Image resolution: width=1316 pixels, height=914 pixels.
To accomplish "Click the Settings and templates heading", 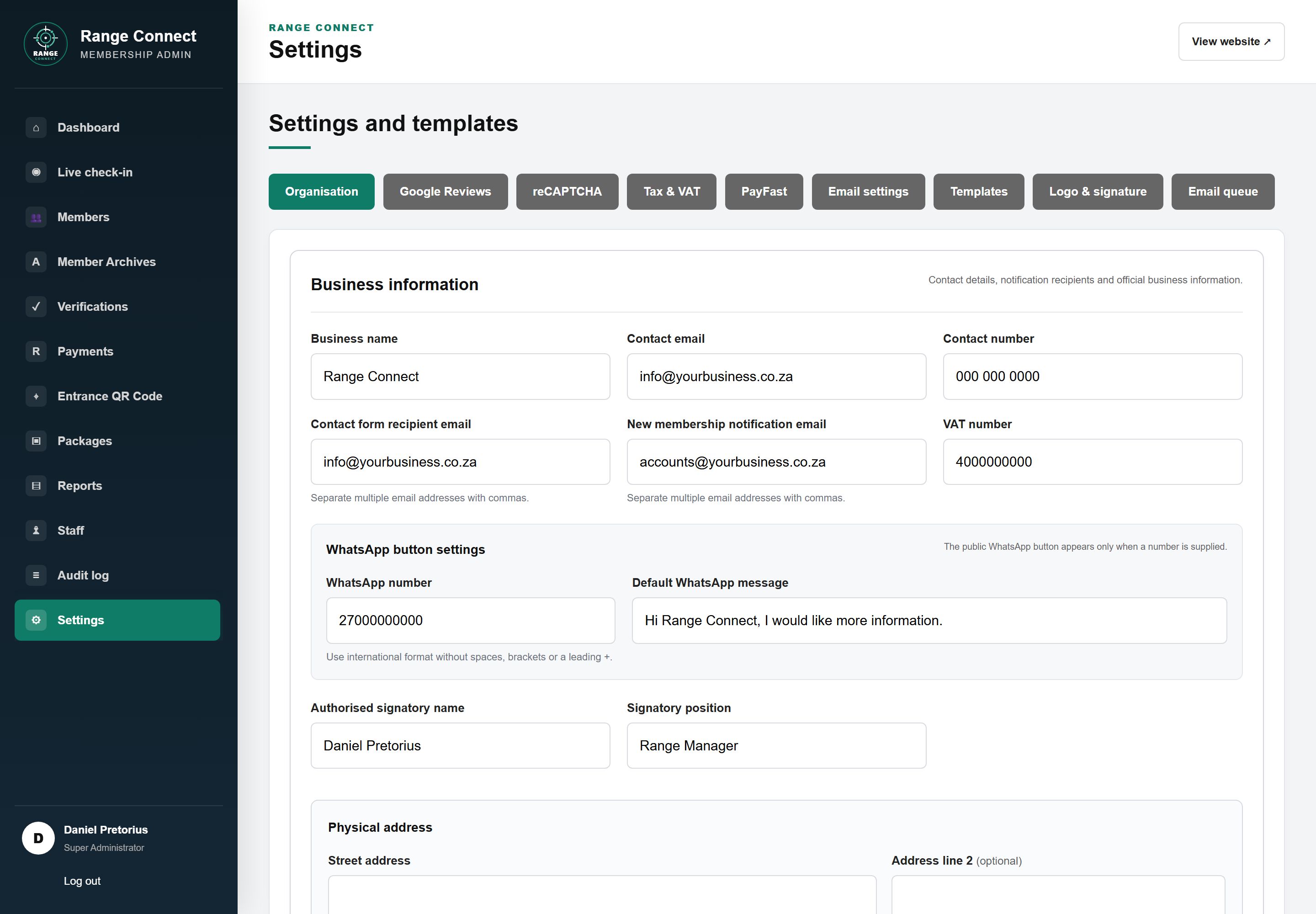I will (x=393, y=124).
